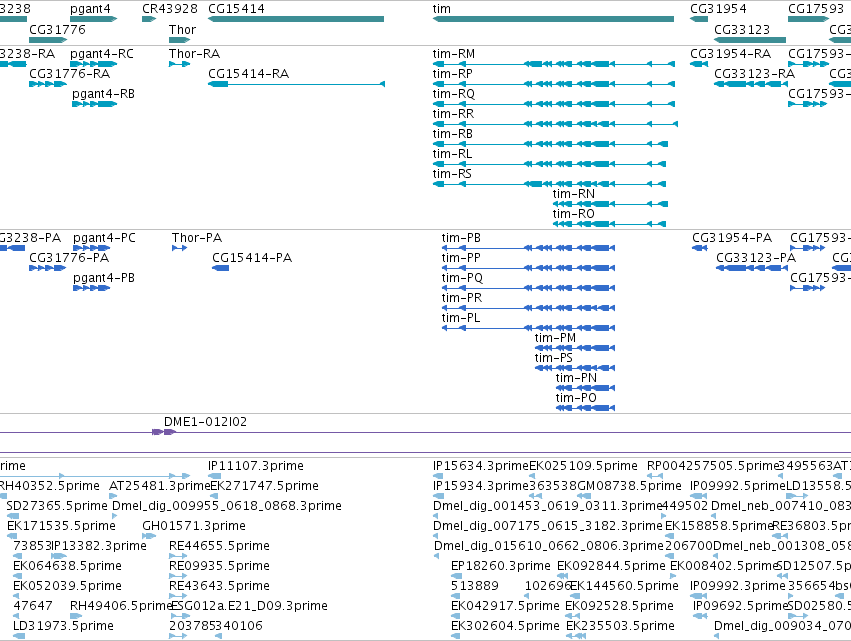Select transcript tim-RP
The height and width of the screenshot is (641, 851).
(554, 84)
